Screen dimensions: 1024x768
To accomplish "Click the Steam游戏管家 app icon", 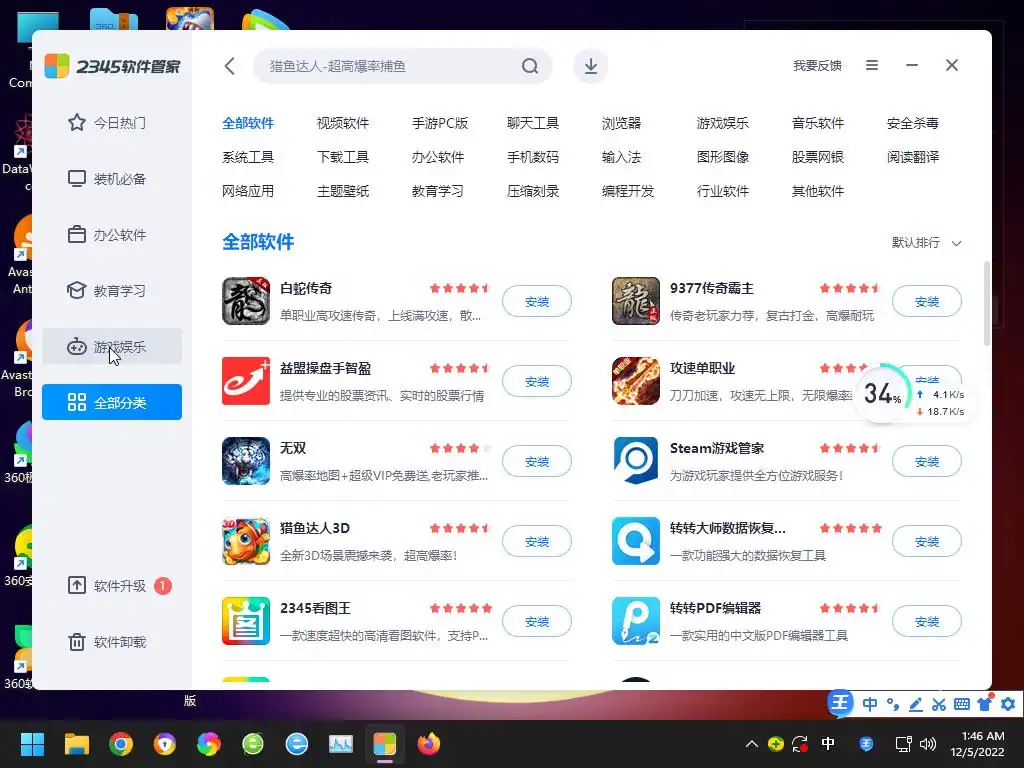I will pyautogui.click(x=635, y=461).
